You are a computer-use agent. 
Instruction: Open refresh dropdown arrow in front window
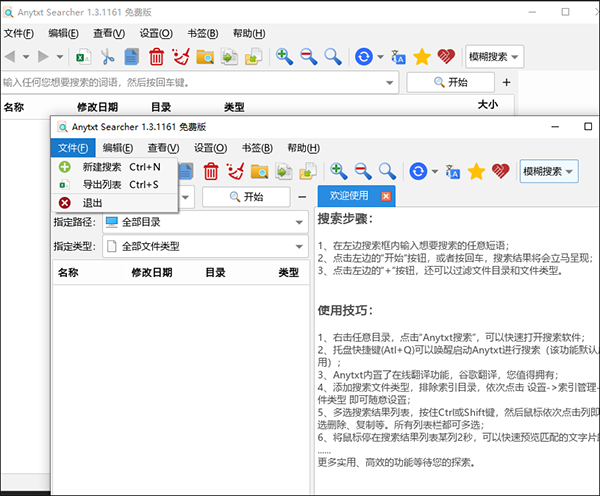435,171
